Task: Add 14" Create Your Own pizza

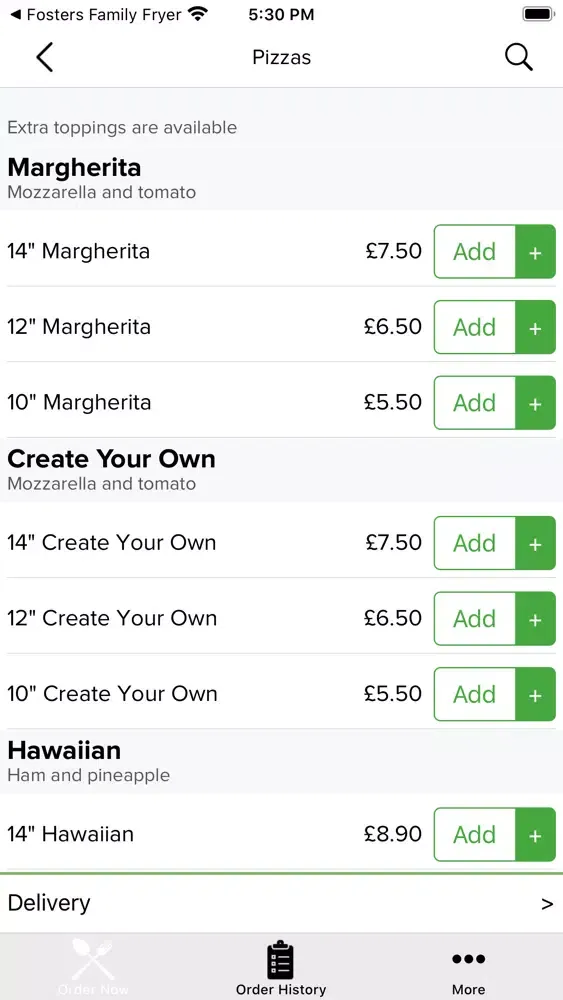Action: coord(474,543)
